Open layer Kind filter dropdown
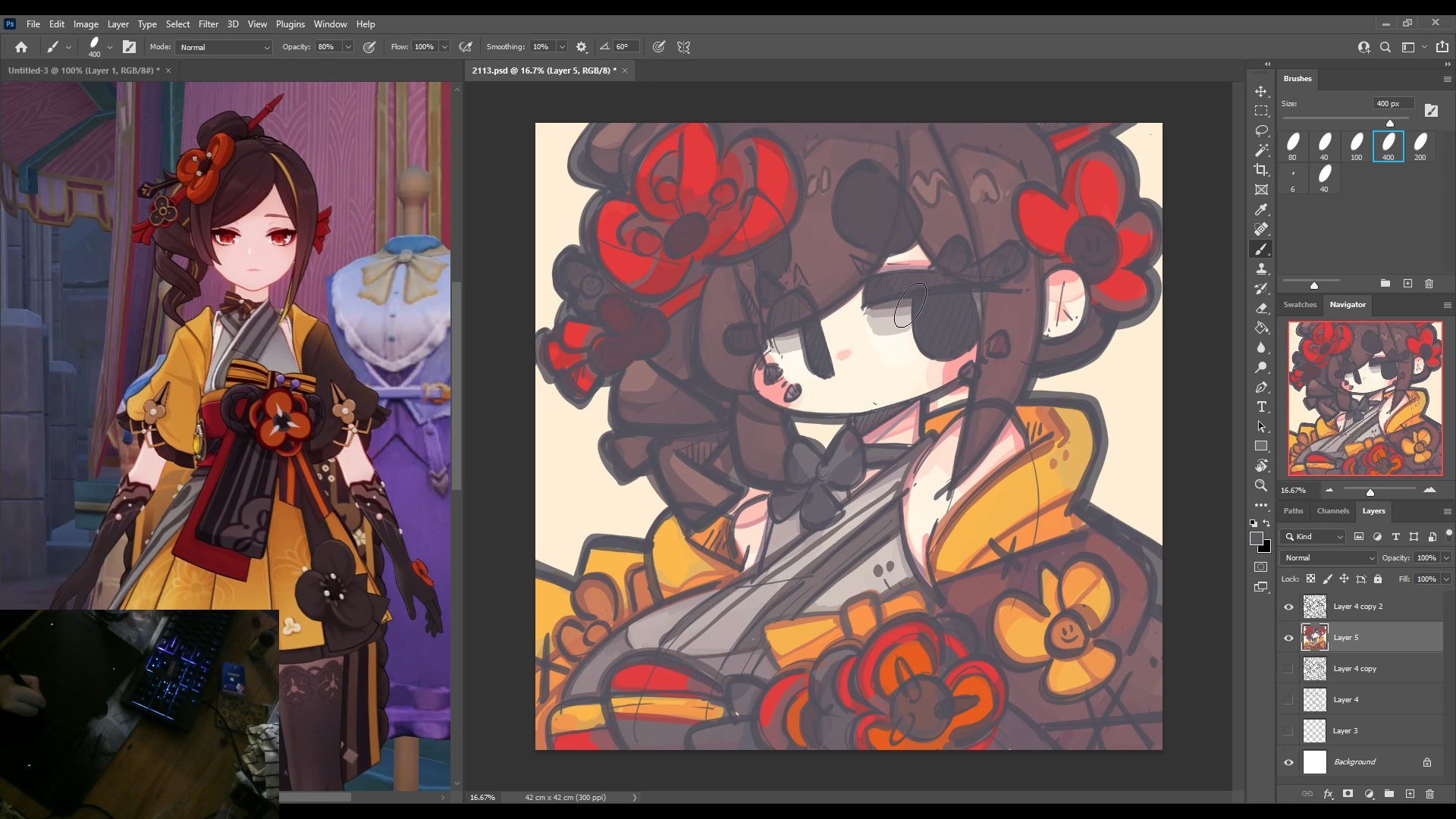The image size is (1456, 819). (x=1313, y=537)
